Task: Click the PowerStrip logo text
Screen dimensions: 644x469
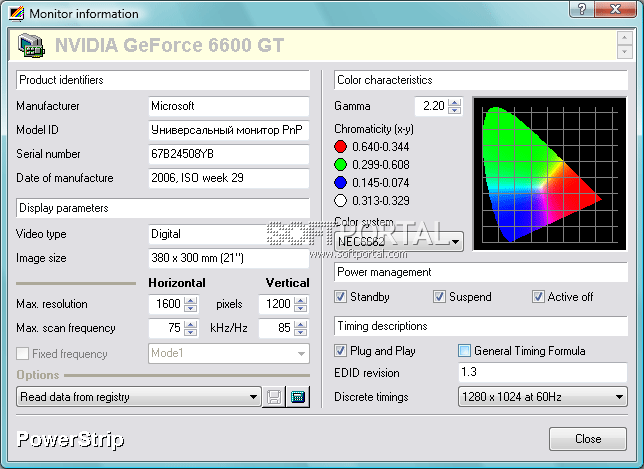Action: coord(70,439)
